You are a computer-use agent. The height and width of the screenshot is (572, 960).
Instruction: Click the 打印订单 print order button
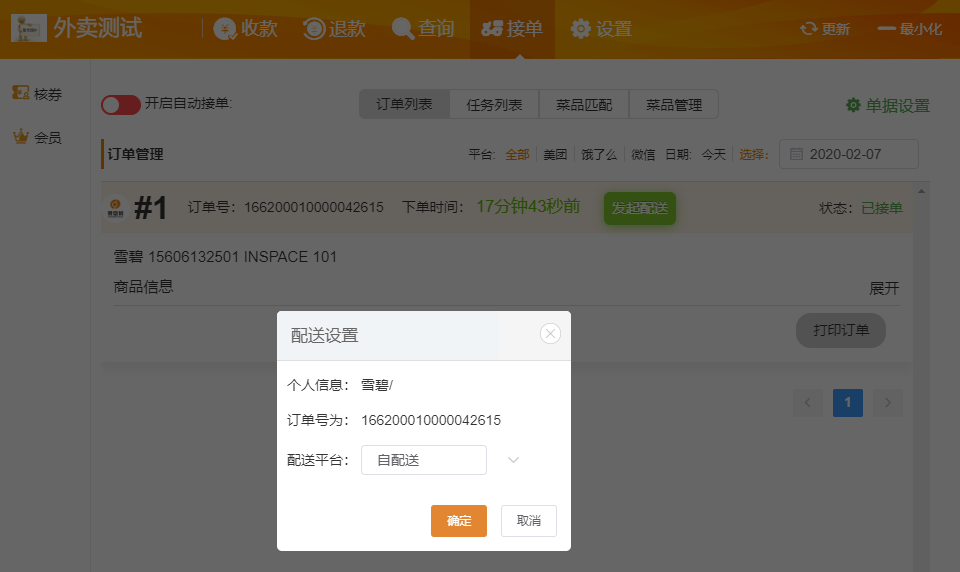[x=840, y=330]
